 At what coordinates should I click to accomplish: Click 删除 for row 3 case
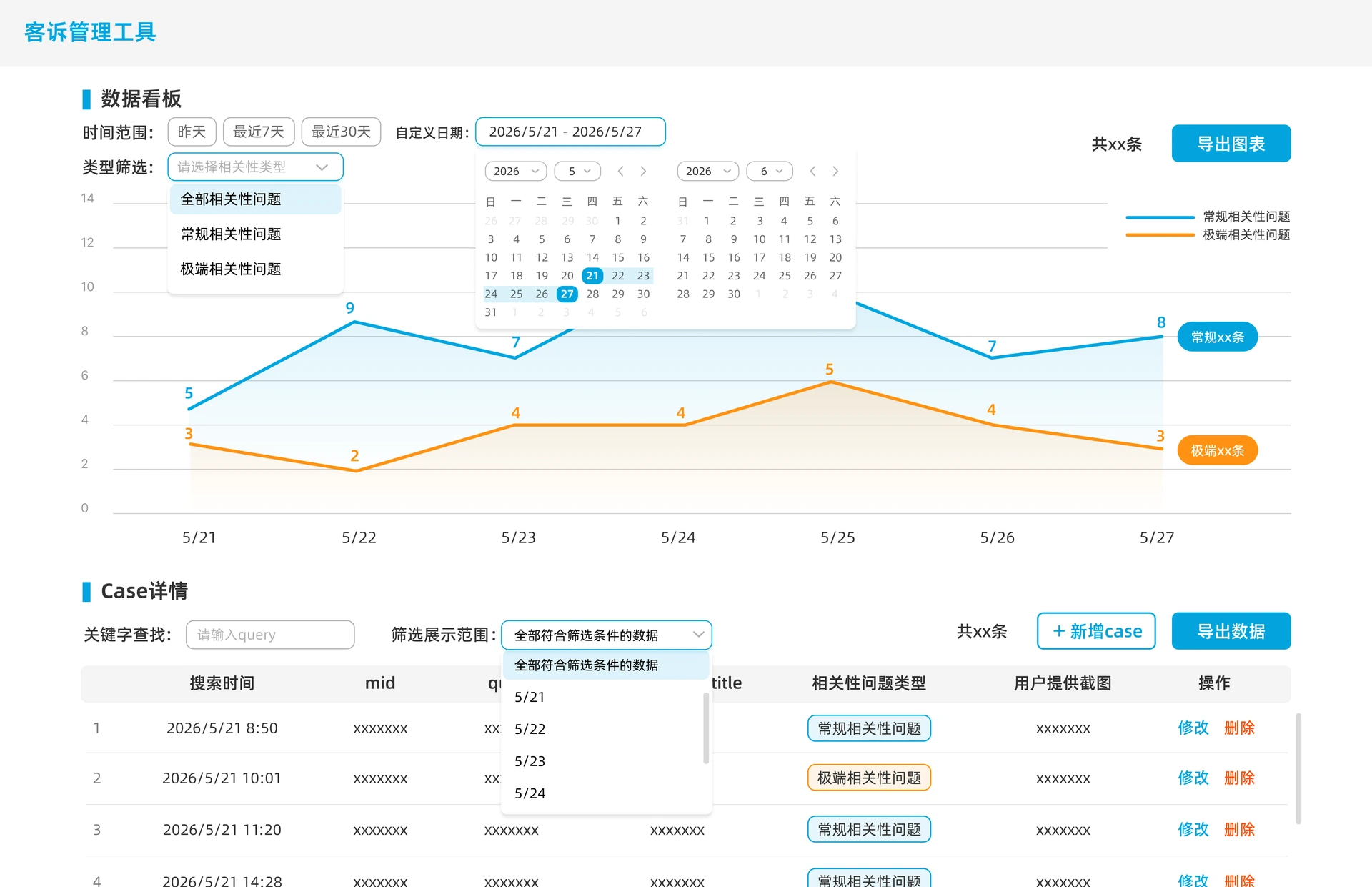point(1239,830)
